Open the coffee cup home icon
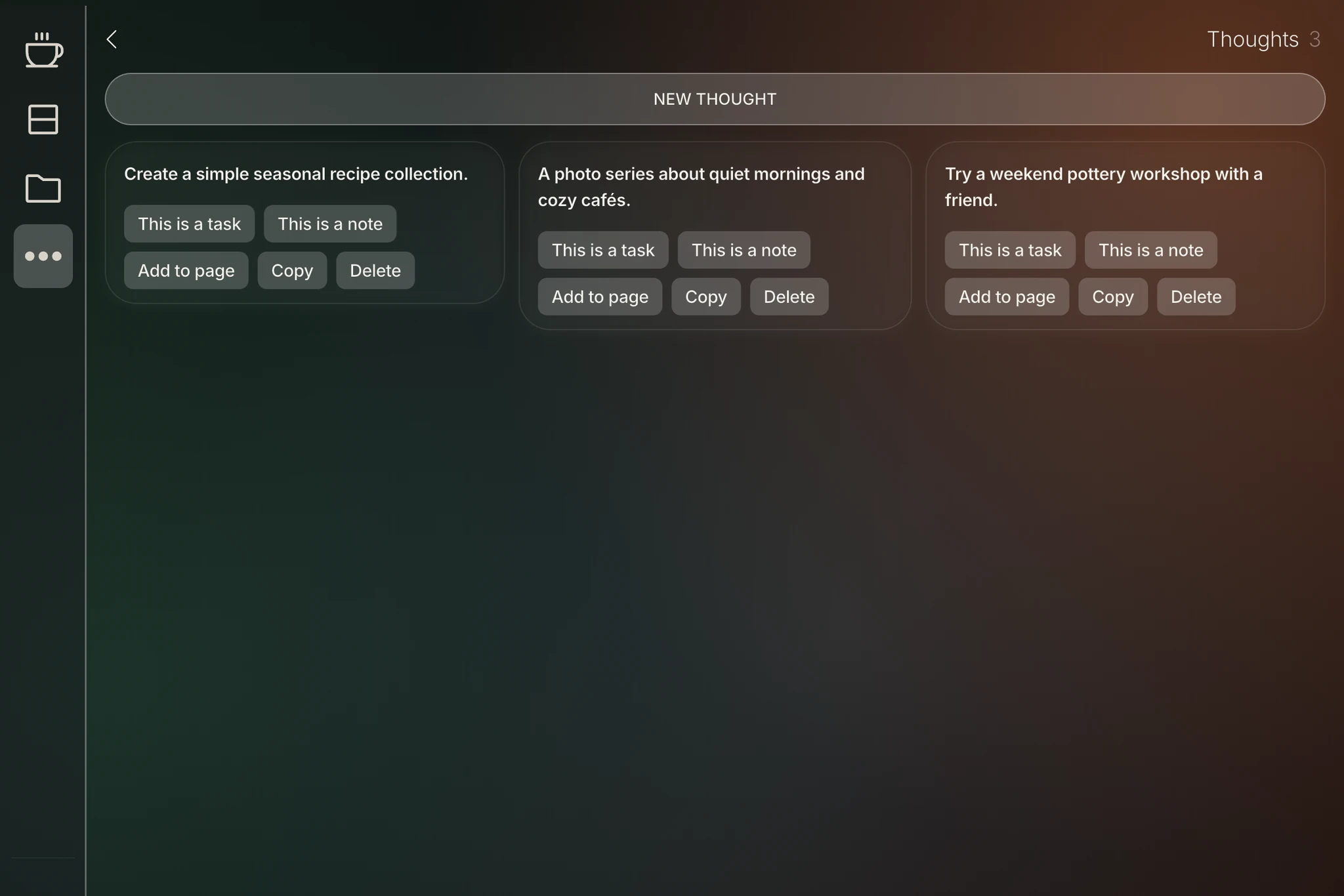Image resolution: width=1344 pixels, height=896 pixels. pyautogui.click(x=43, y=50)
